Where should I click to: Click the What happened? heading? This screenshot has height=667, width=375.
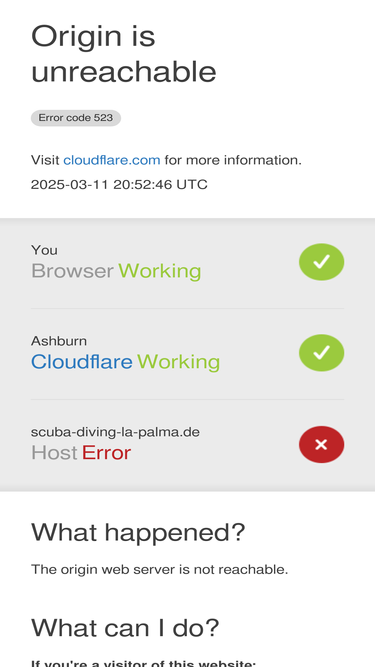tap(138, 532)
